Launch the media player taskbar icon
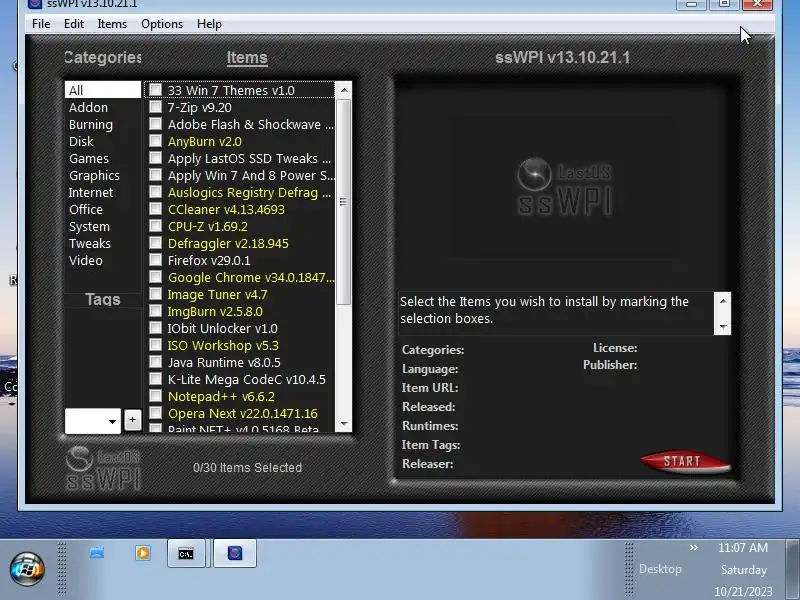The image size is (800, 600). [143, 553]
